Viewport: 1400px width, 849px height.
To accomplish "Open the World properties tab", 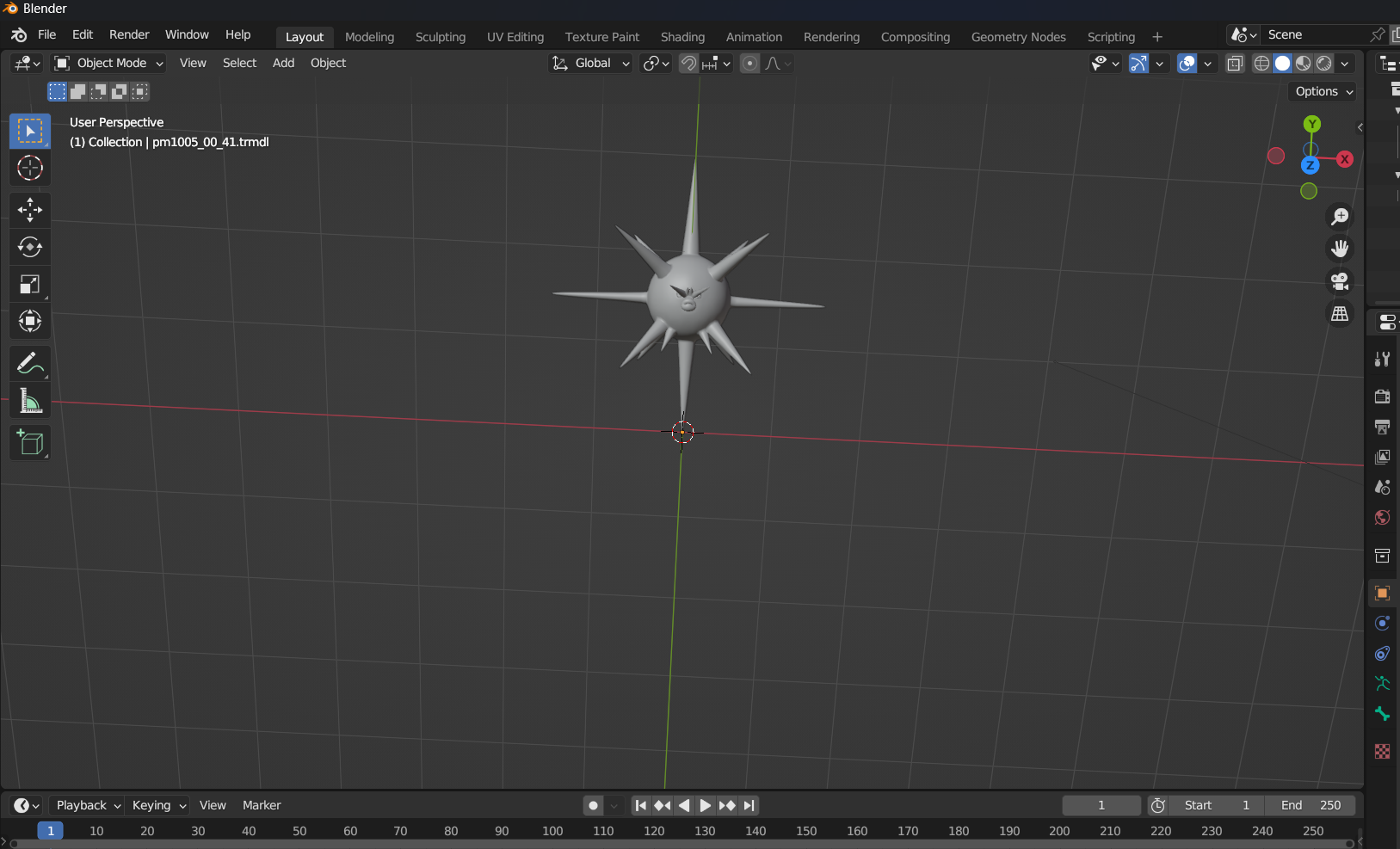I will pos(1383,517).
